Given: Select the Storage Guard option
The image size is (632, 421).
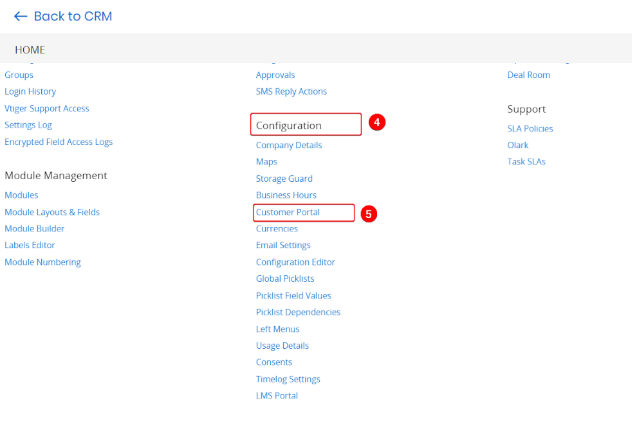Looking at the screenshot, I should coord(284,179).
